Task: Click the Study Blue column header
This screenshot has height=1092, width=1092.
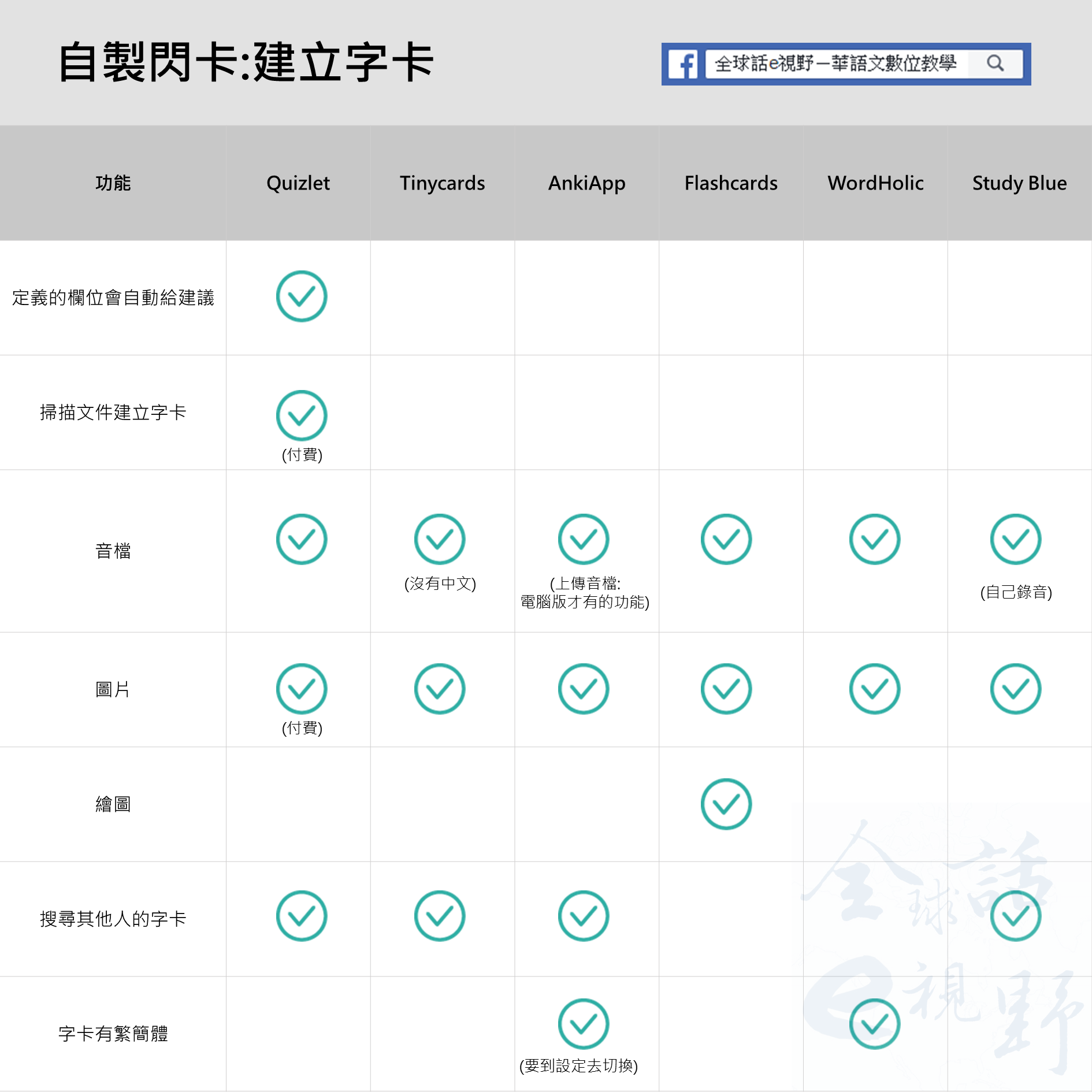Action: [x=1020, y=183]
